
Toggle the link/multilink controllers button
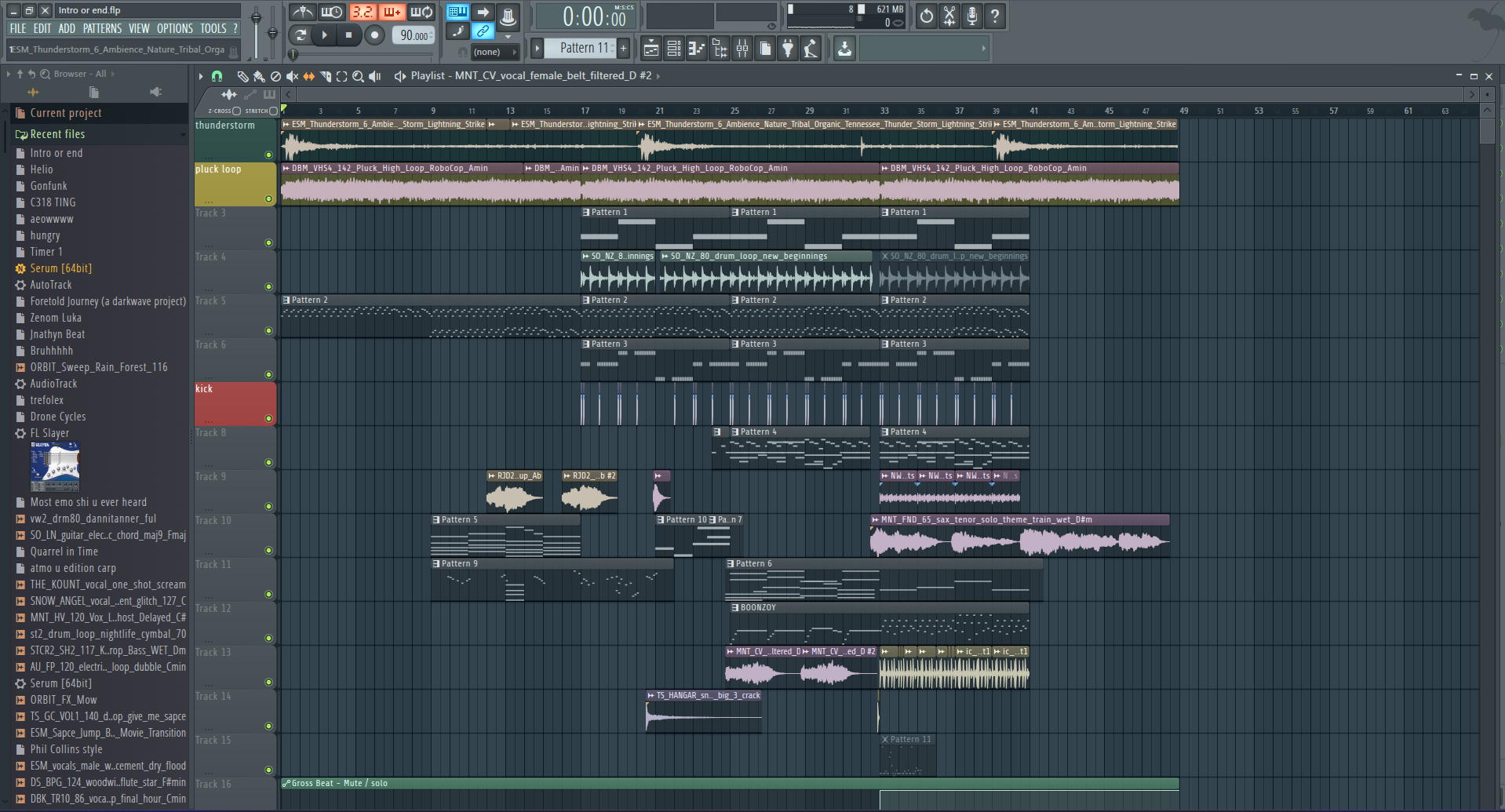pyautogui.click(x=483, y=31)
